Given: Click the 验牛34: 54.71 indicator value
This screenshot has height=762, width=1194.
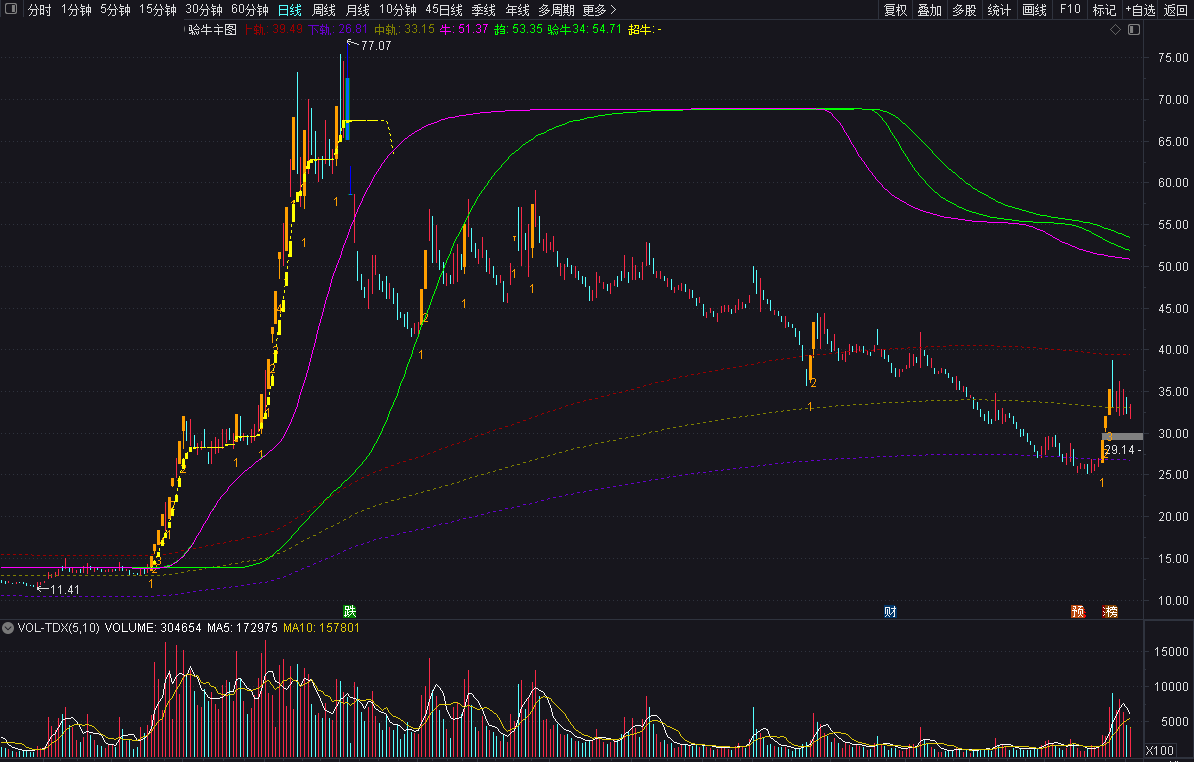Looking at the screenshot, I should tap(585, 30).
